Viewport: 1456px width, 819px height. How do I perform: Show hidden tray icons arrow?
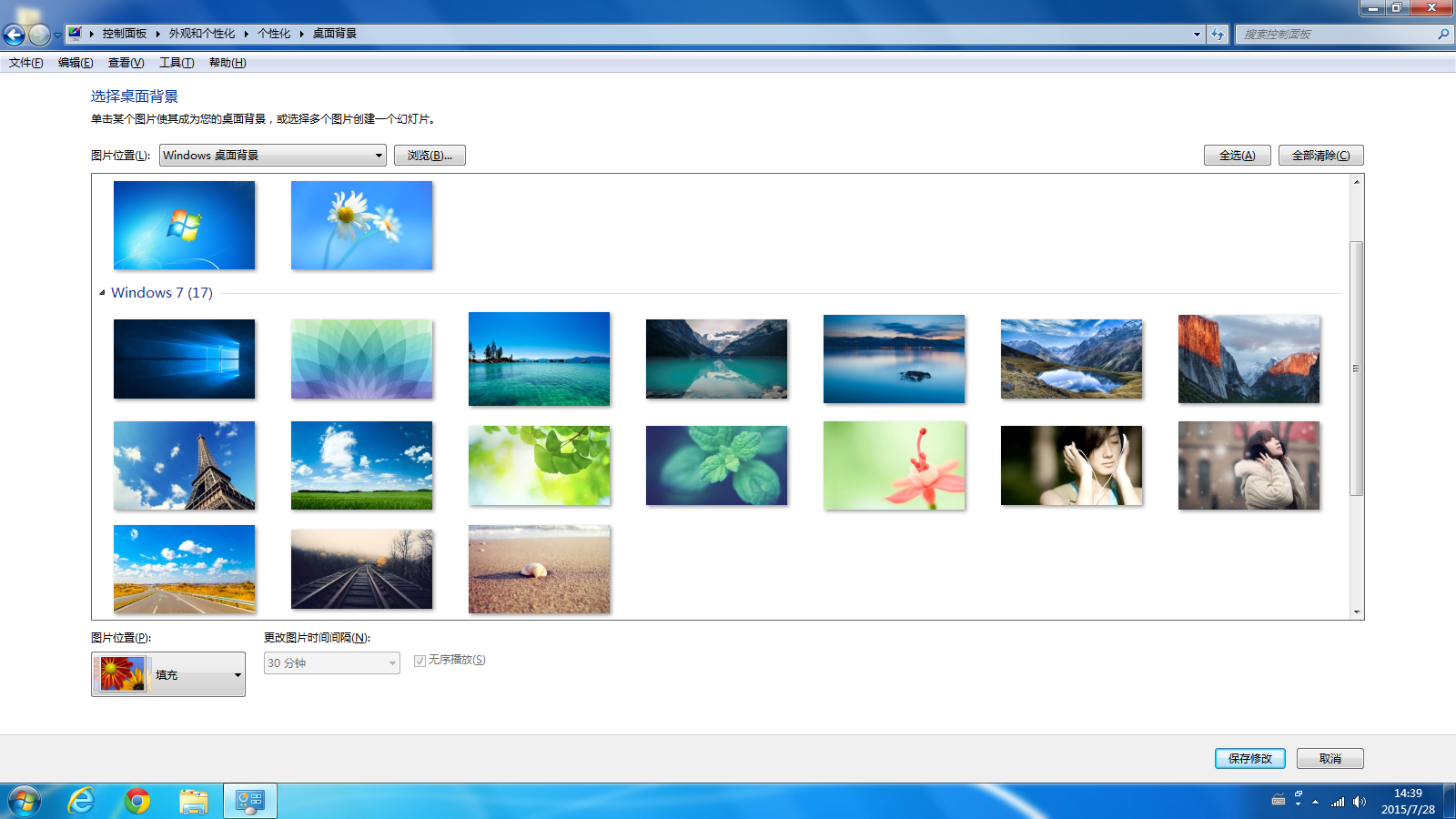[1315, 802]
